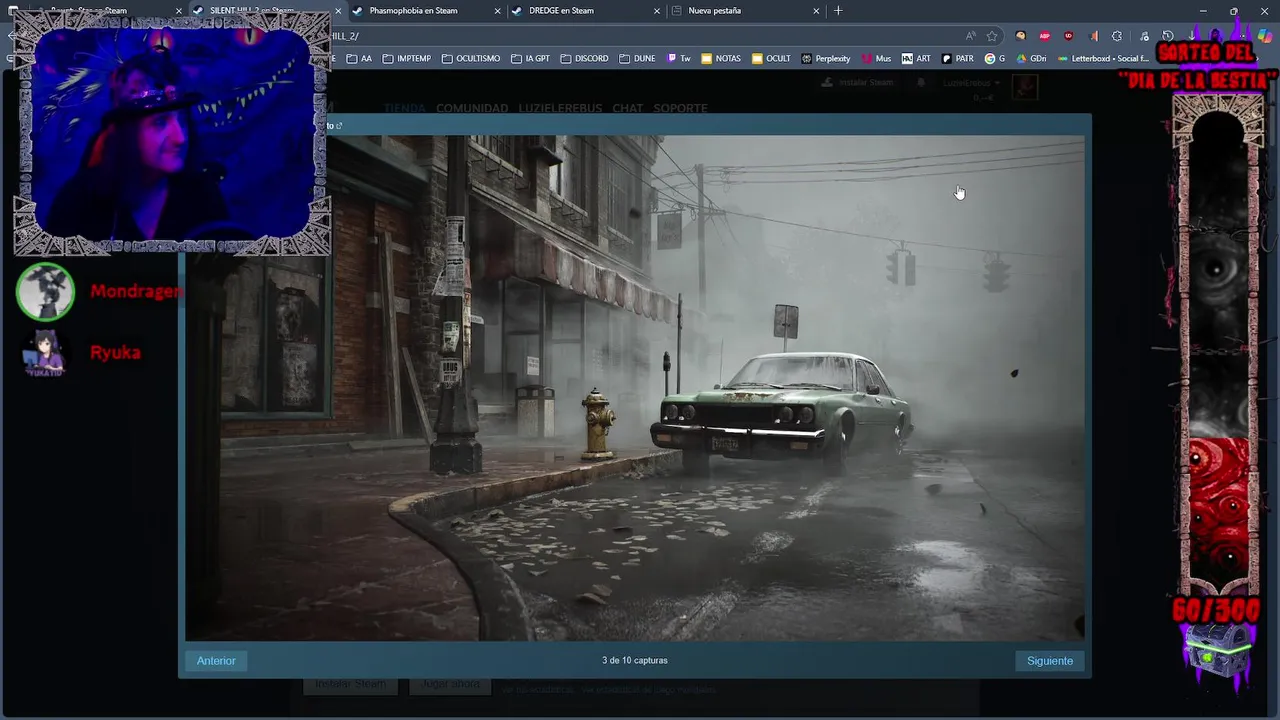
Task: Open a new browser tab with plus
Action: (x=838, y=11)
